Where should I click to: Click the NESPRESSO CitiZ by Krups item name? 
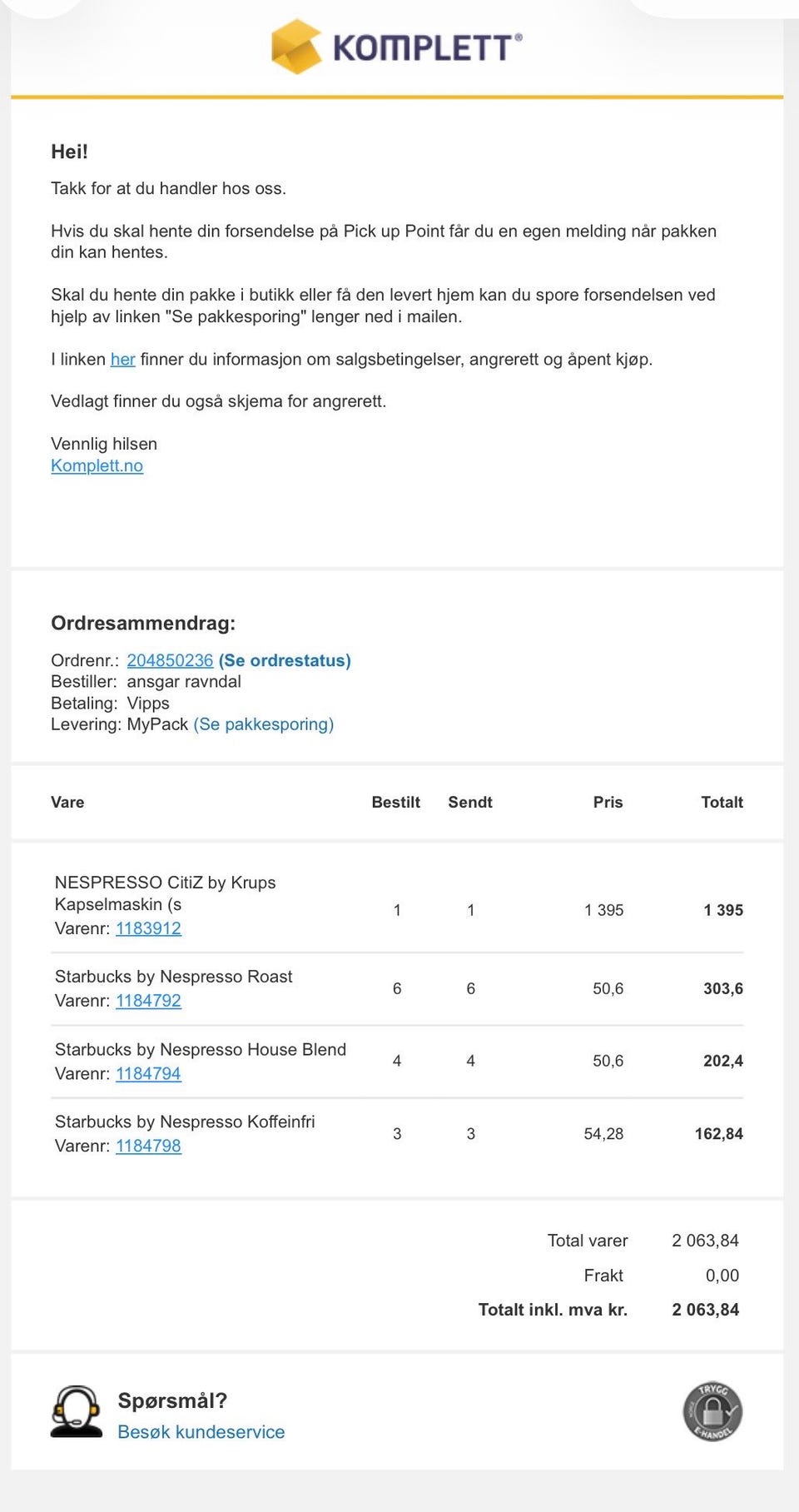165,893
